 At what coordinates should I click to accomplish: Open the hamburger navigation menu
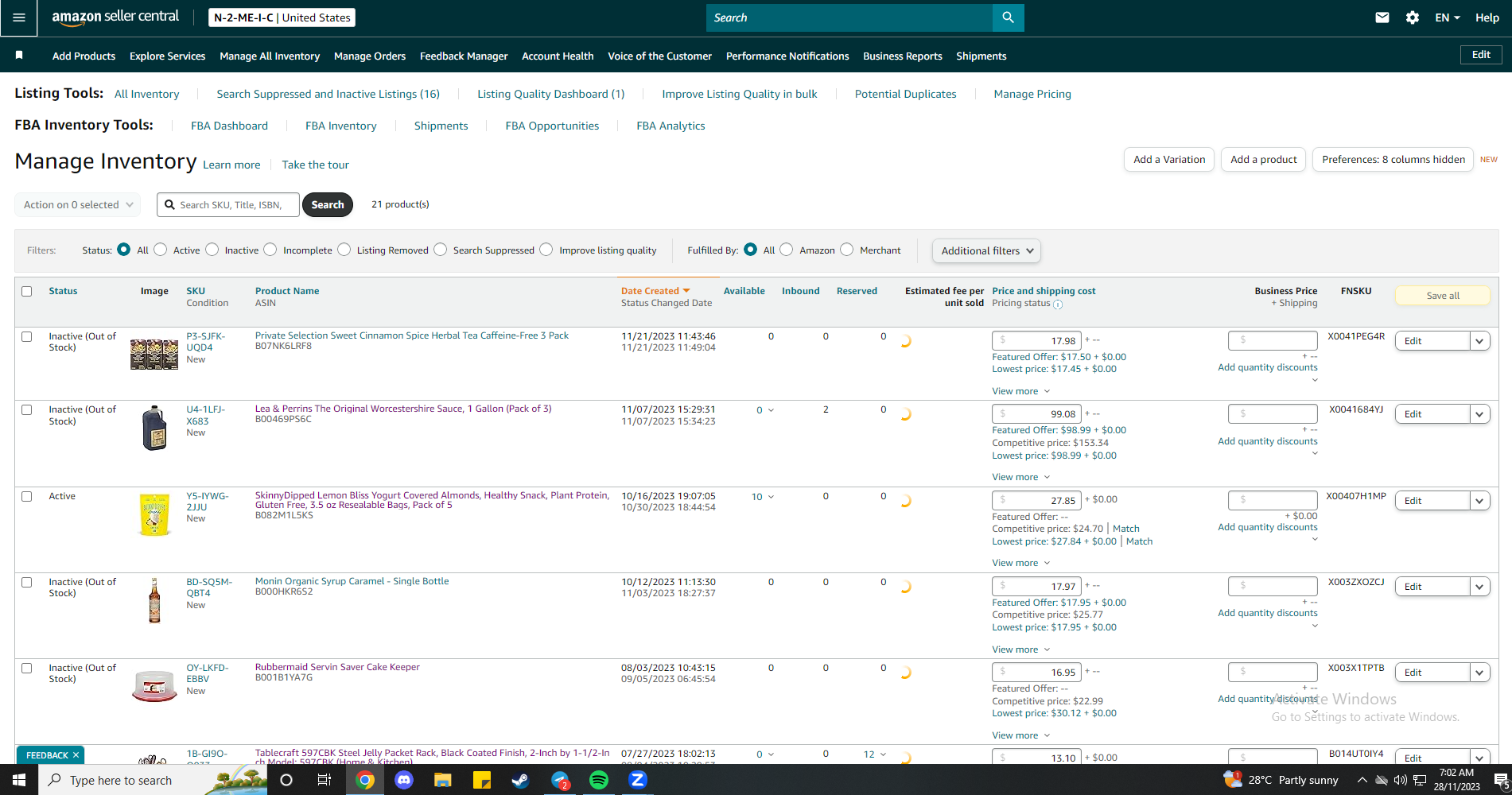click(19, 17)
